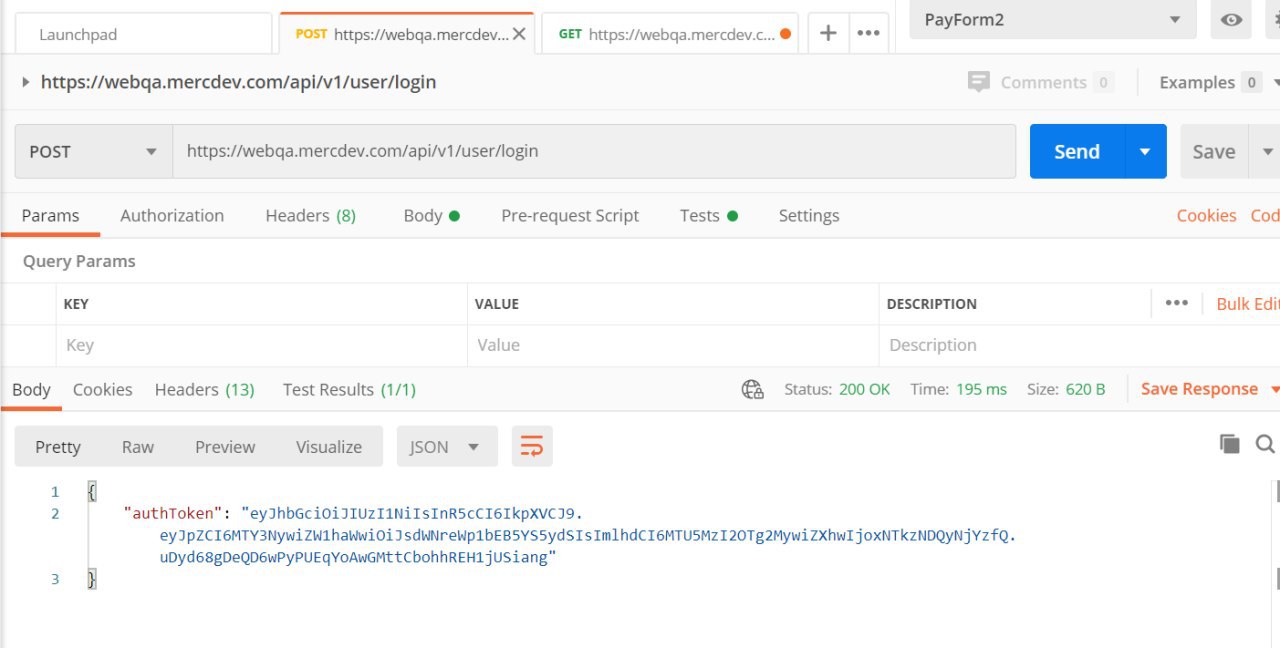The image size is (1280, 648).
Task: Click line number 2 in response
Action: pyautogui.click(x=55, y=513)
